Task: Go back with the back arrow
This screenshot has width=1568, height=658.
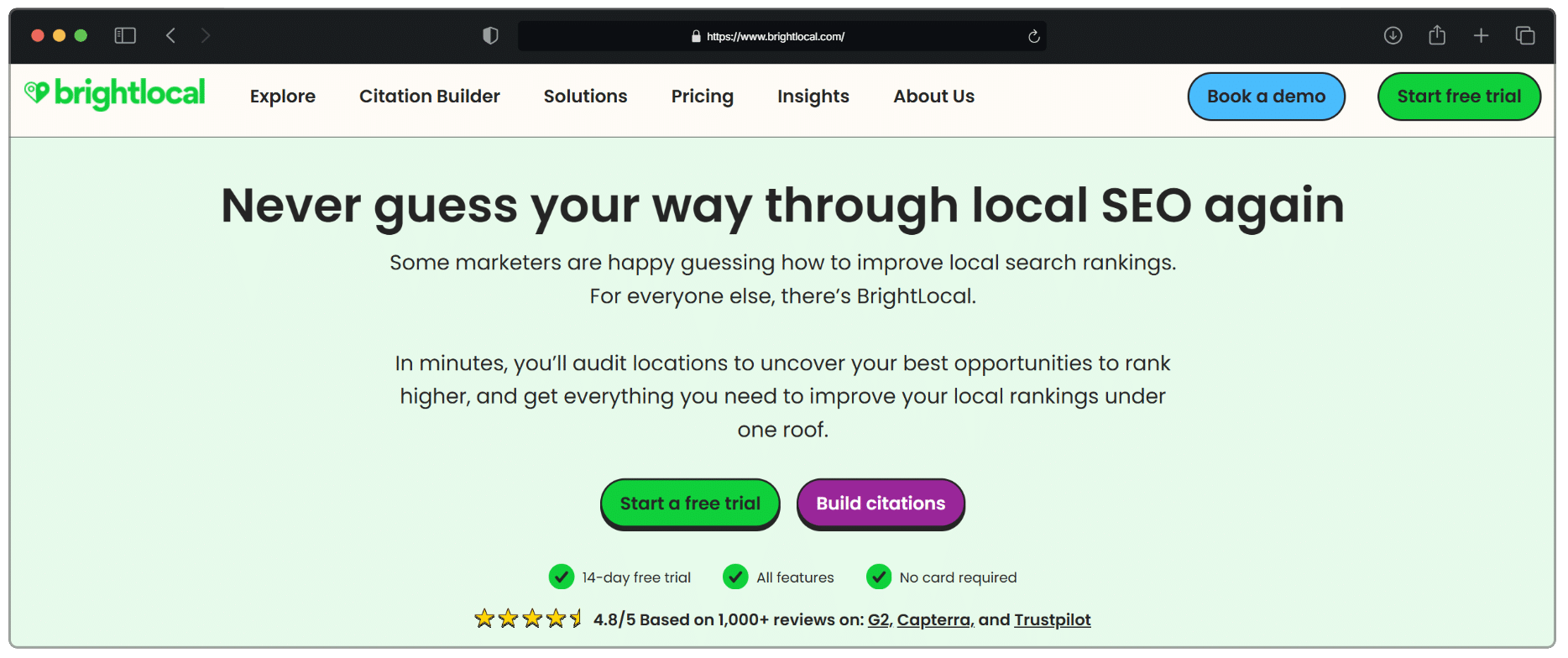Action: (170, 35)
